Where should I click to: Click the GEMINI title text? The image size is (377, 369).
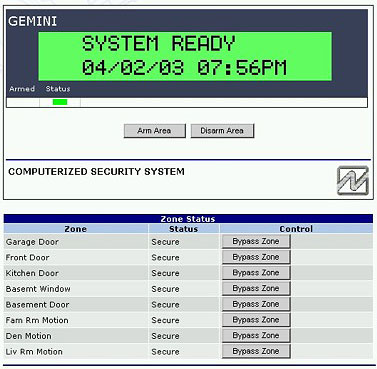click(33, 21)
